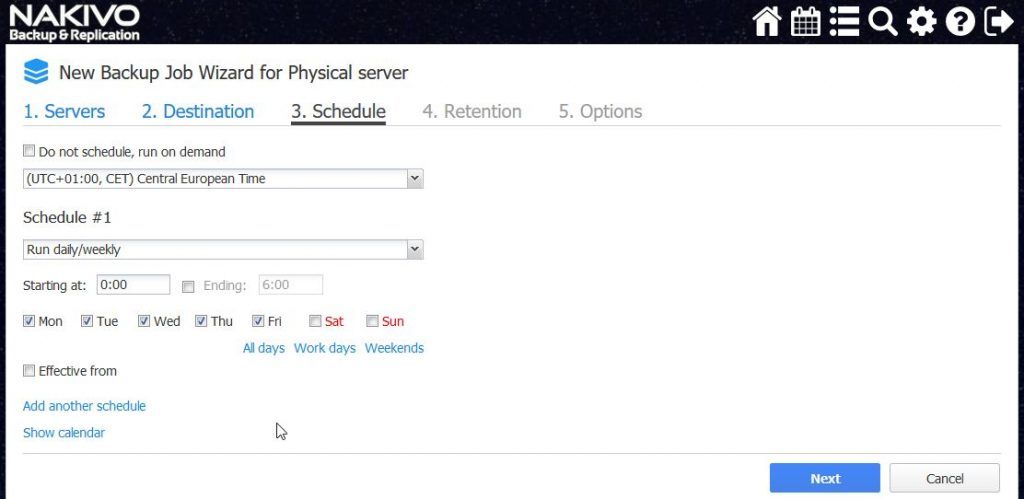The height and width of the screenshot is (499, 1024).
Task: Click the Log out arrow icon
Action: (999, 22)
